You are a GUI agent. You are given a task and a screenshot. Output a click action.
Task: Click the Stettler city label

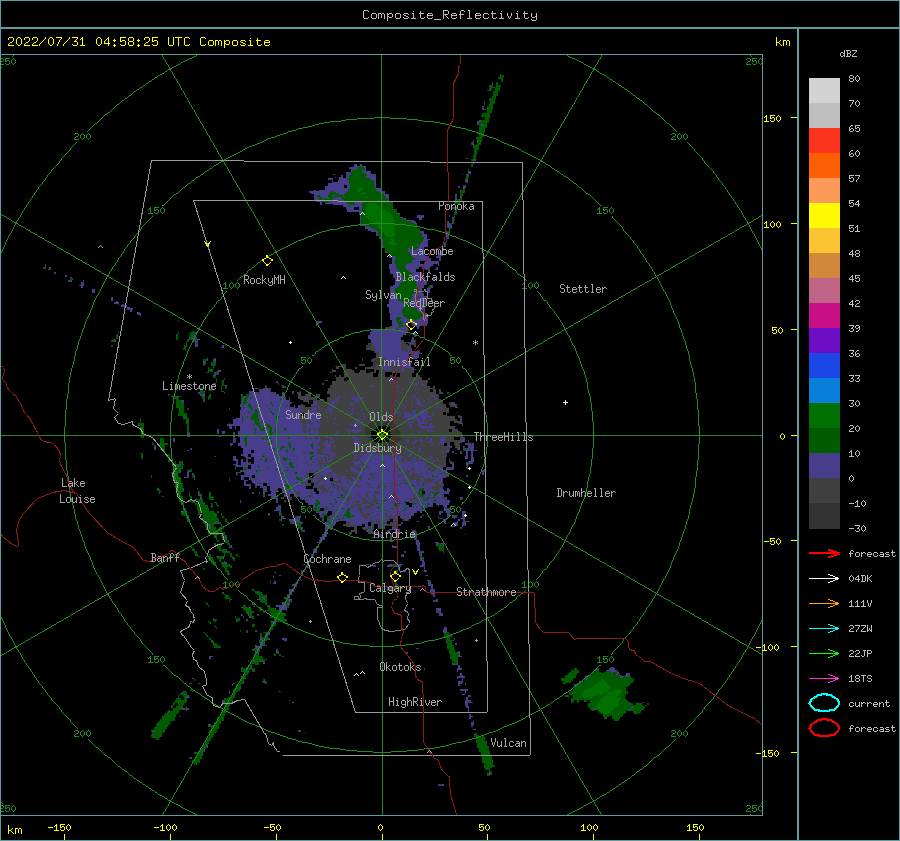click(x=583, y=289)
